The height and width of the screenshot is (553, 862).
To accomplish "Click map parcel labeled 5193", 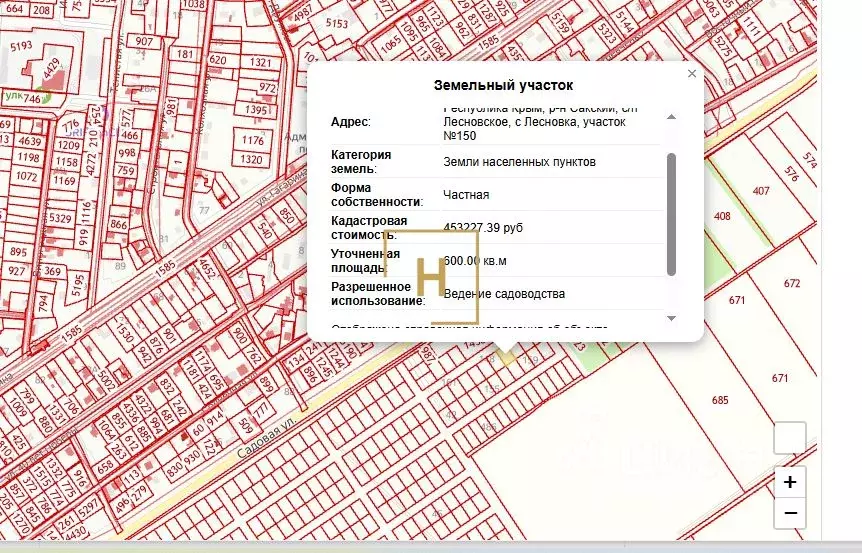I will click(21, 47).
